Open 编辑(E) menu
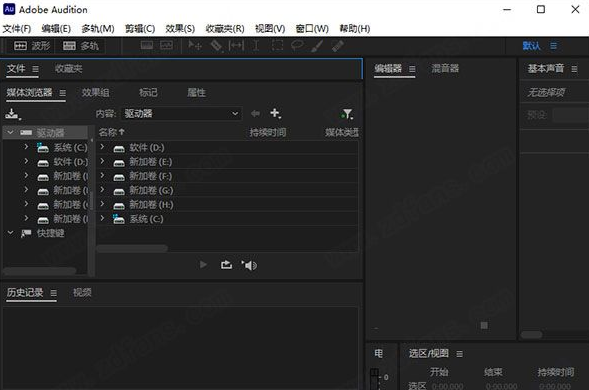 [56, 29]
